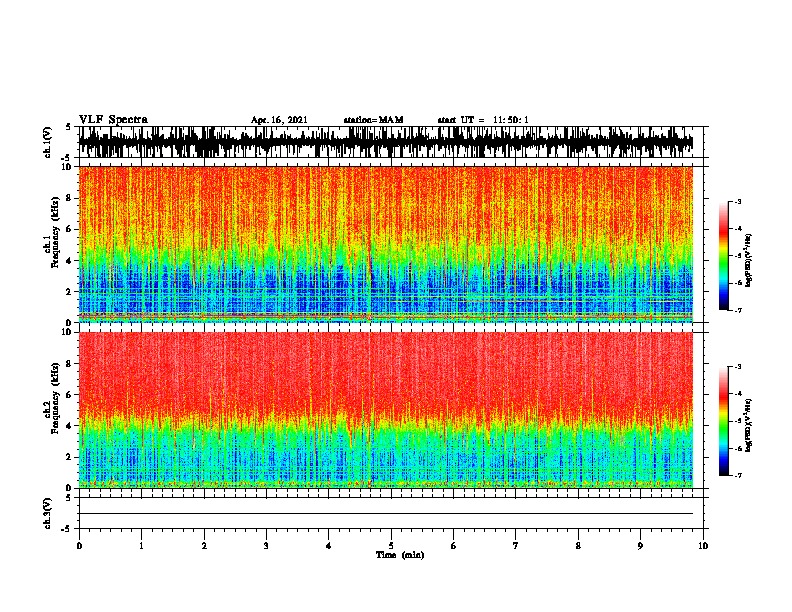Click the "-3" tick on ch.1 color bar

[737, 201]
